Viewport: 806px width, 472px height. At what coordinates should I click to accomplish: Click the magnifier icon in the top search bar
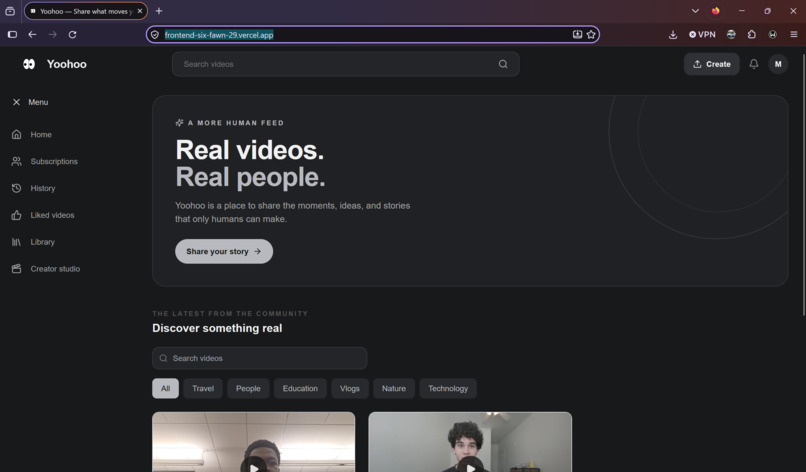[503, 64]
